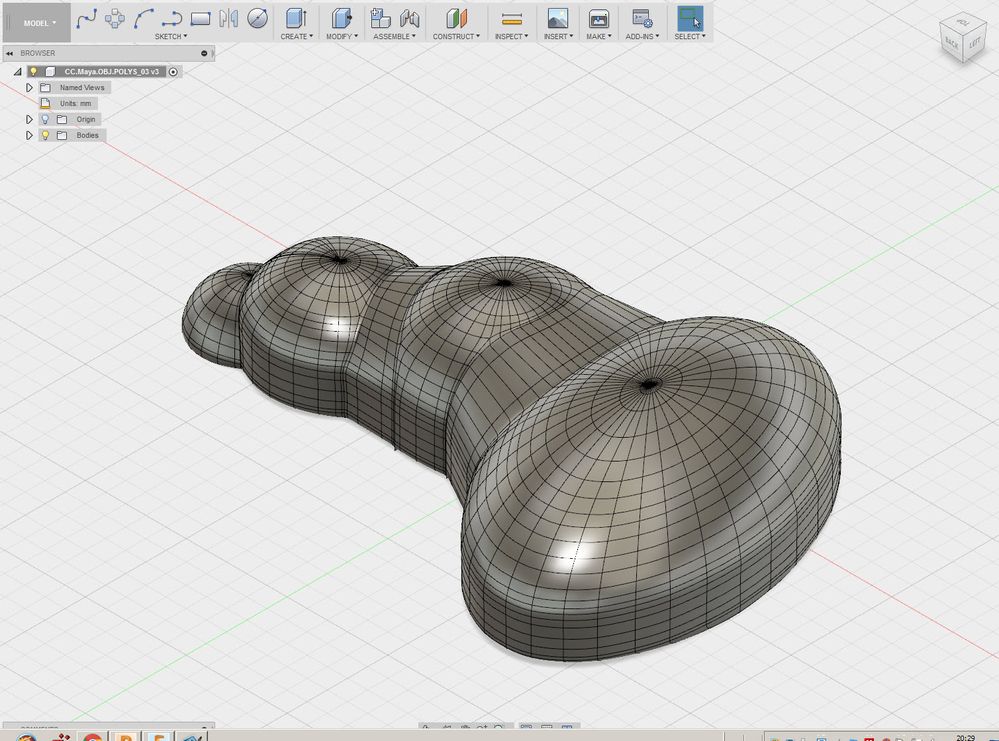The image size is (999, 741).
Task: Open the MODEL workspace dropdown
Action: coord(40,23)
